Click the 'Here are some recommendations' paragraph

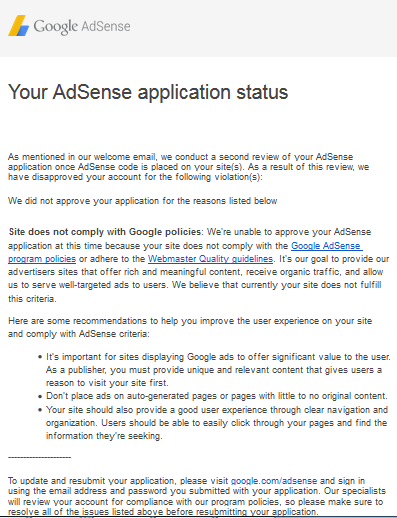tap(190, 327)
